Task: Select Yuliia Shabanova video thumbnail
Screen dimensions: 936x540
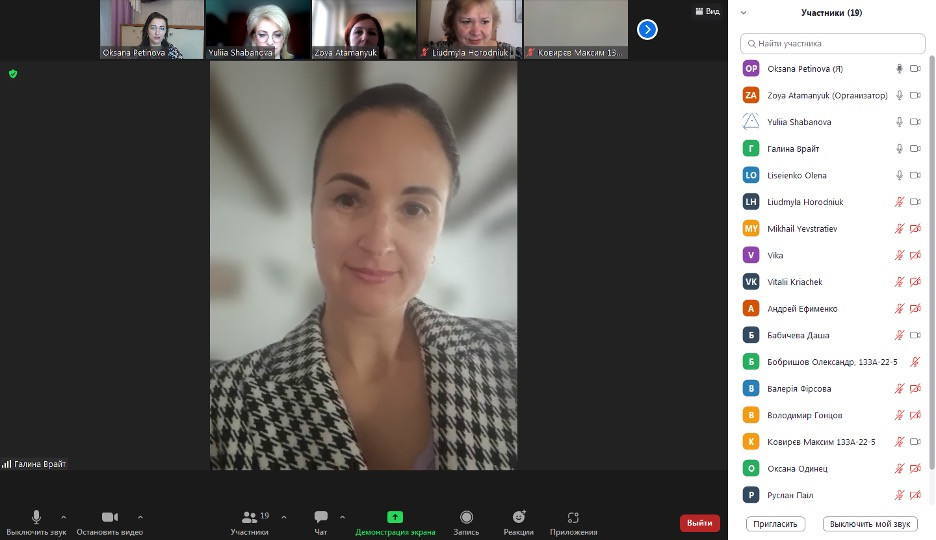Action: (x=258, y=29)
